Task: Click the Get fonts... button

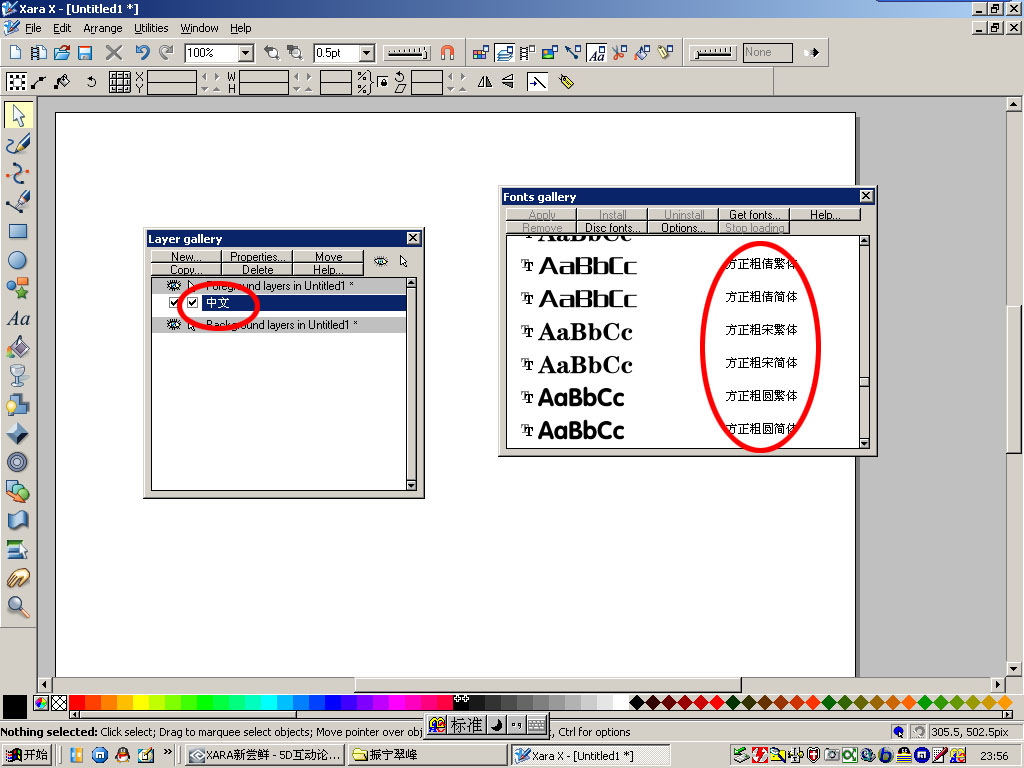Action: (x=754, y=215)
